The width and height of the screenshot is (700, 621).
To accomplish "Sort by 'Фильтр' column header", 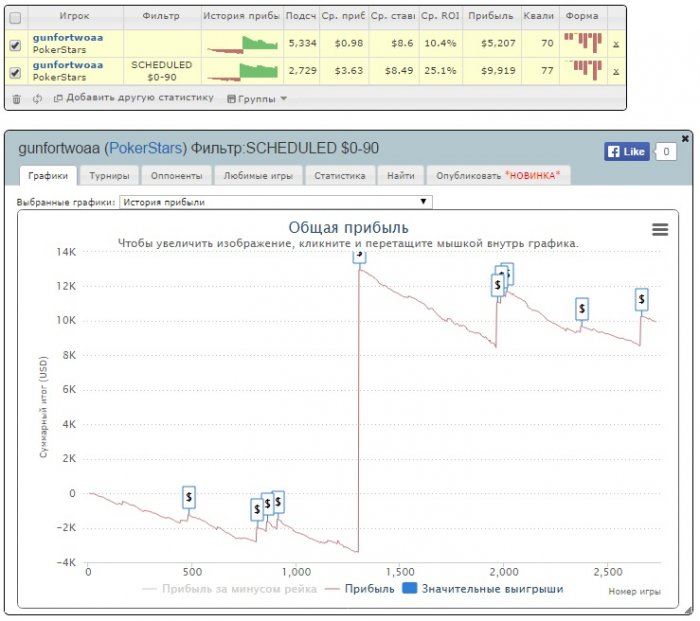I will click(161, 16).
